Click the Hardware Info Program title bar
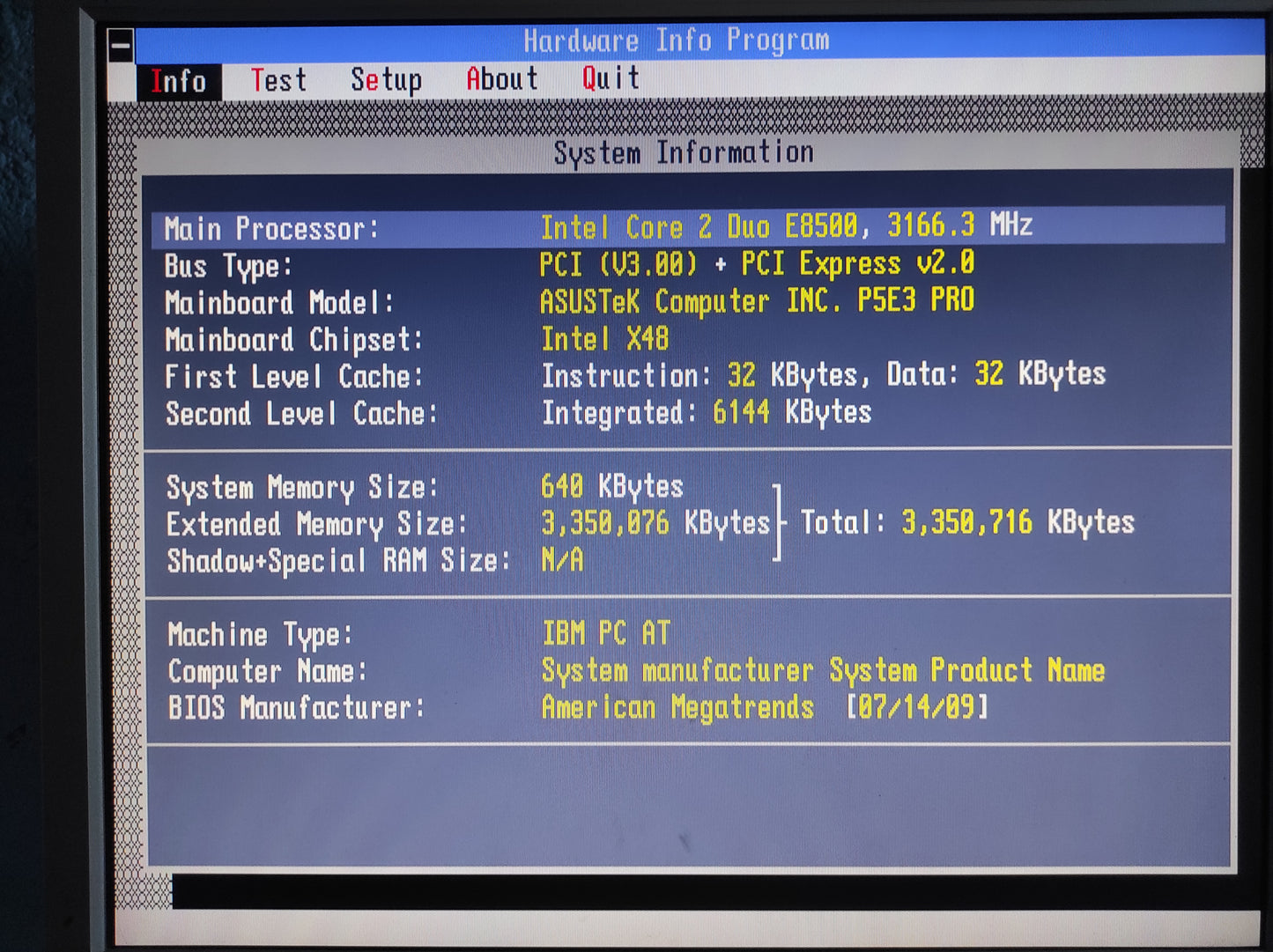Image resolution: width=1273 pixels, height=952 pixels. click(677, 41)
